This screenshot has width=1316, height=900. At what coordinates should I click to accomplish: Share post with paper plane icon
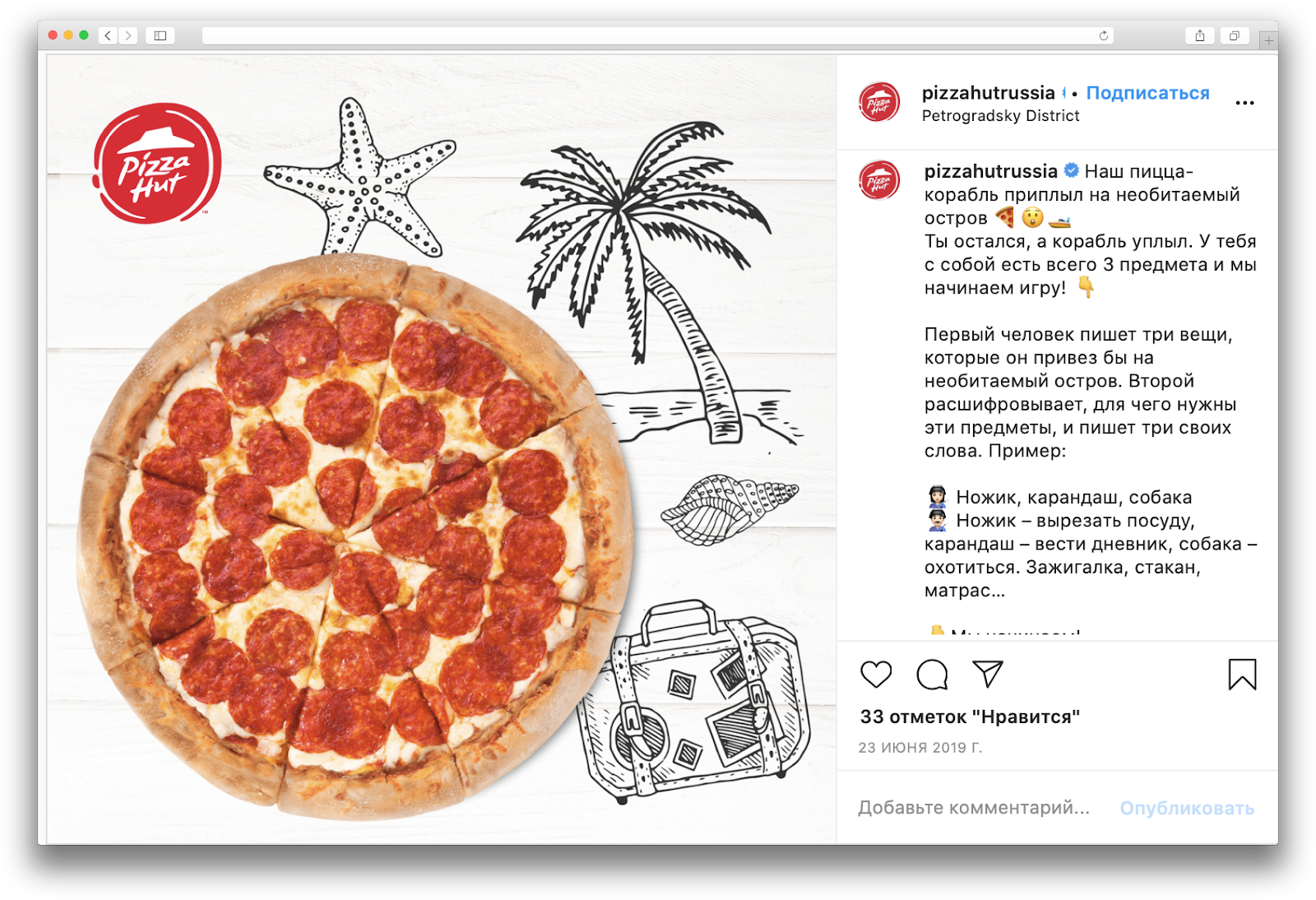pos(988,674)
